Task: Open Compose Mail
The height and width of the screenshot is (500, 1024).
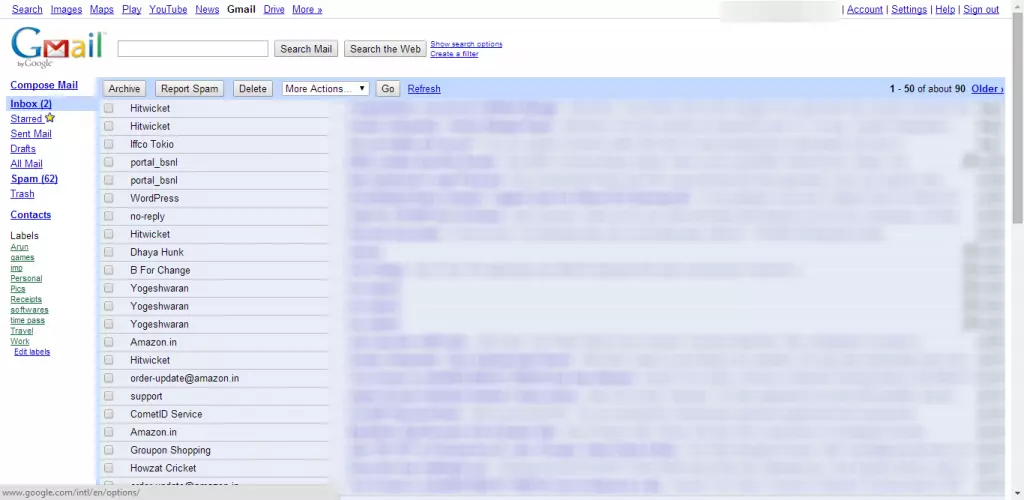Action: [44, 85]
